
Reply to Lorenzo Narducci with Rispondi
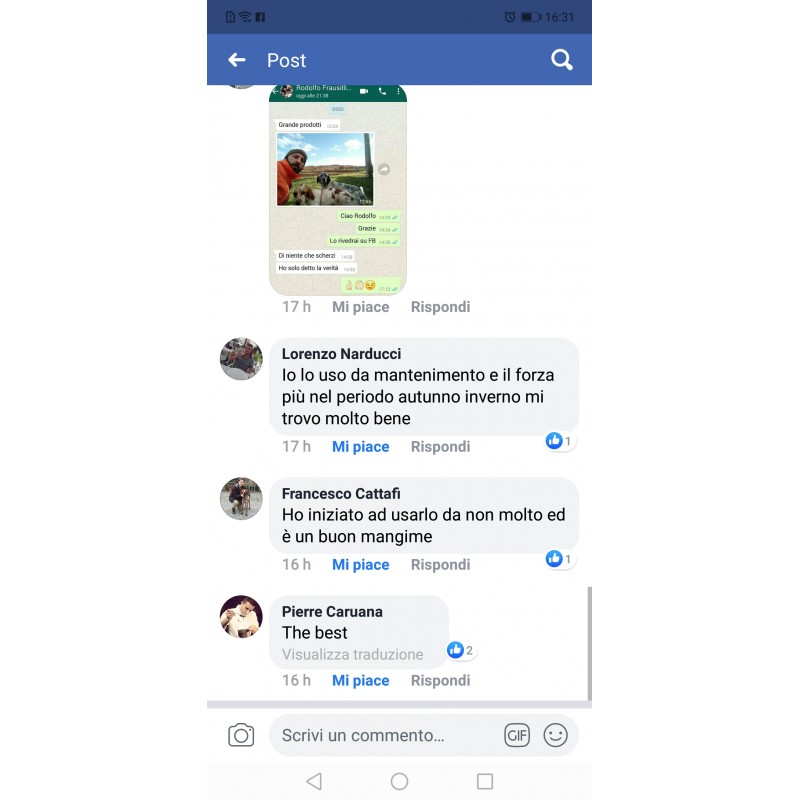tap(440, 446)
